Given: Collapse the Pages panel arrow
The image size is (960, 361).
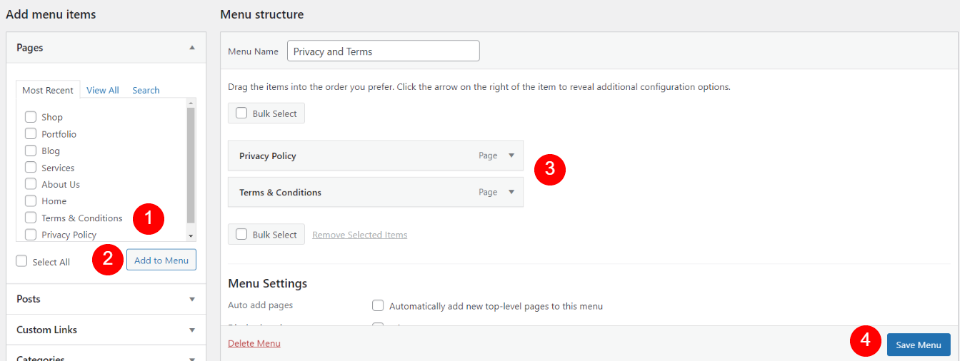Looking at the screenshot, I should [192, 47].
